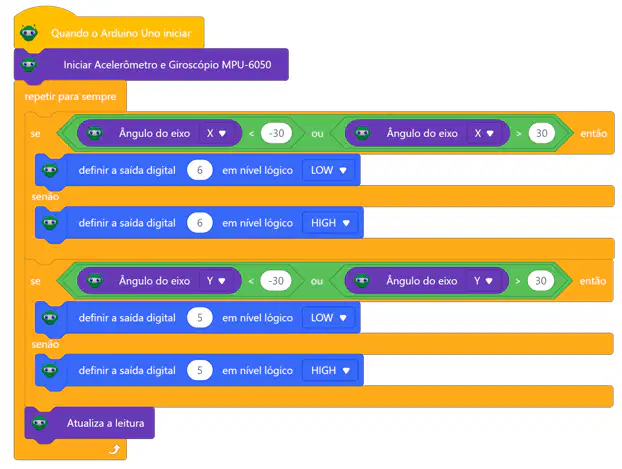Click pin number 5 field in the HIGH block
Viewport: 622px width, 469px height.
(x=200, y=371)
